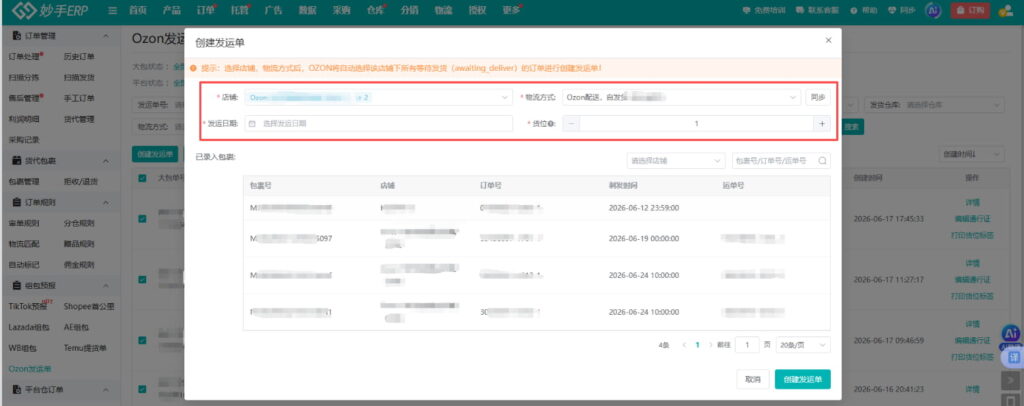Click the top bar 同步 heart icon
The width and height of the screenshot is (1024, 406).
(x=892, y=10)
